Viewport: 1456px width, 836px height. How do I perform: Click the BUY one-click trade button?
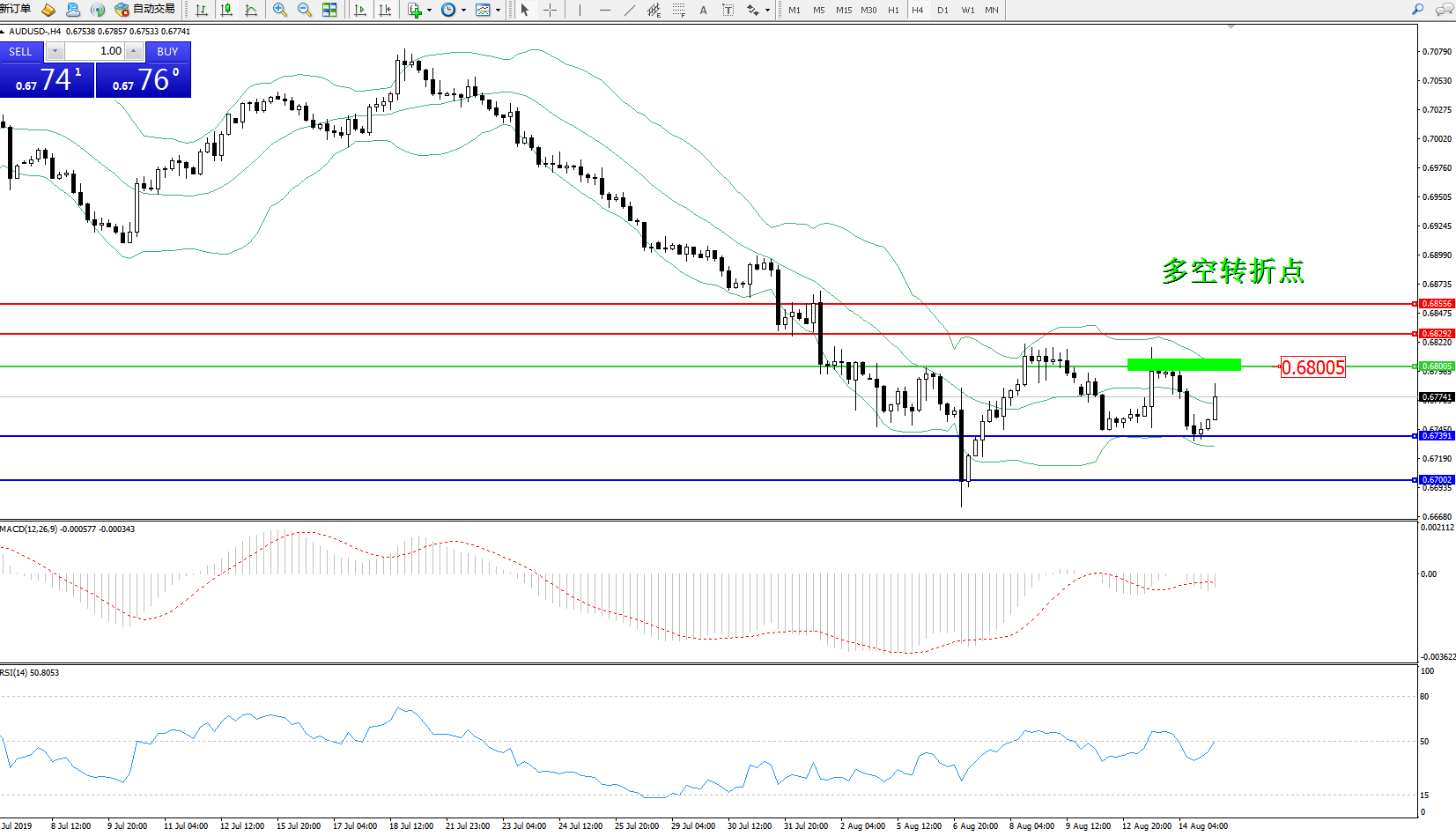pos(167,52)
